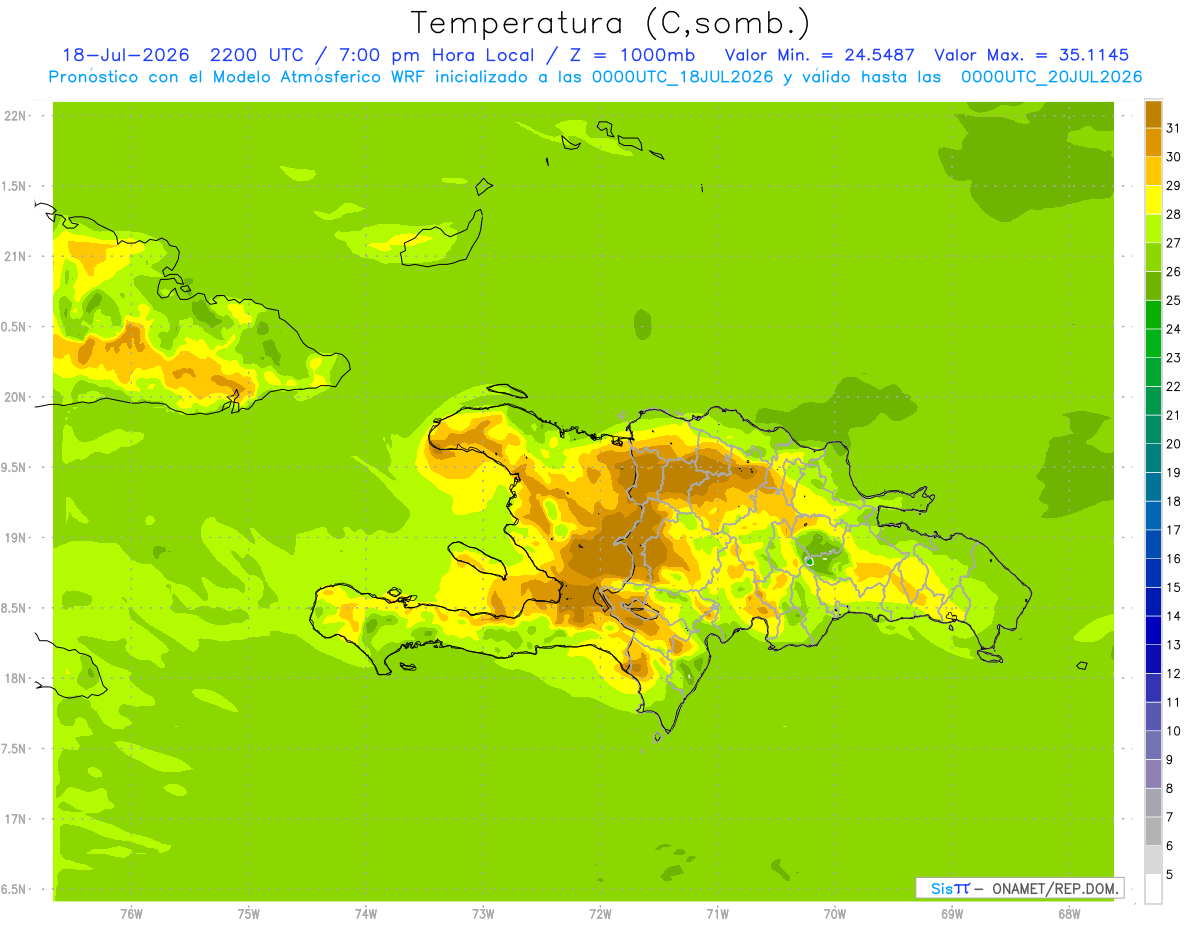The image size is (1200, 927).
Task: Click the white swatch below legend value 5
Action: click(x=1153, y=889)
